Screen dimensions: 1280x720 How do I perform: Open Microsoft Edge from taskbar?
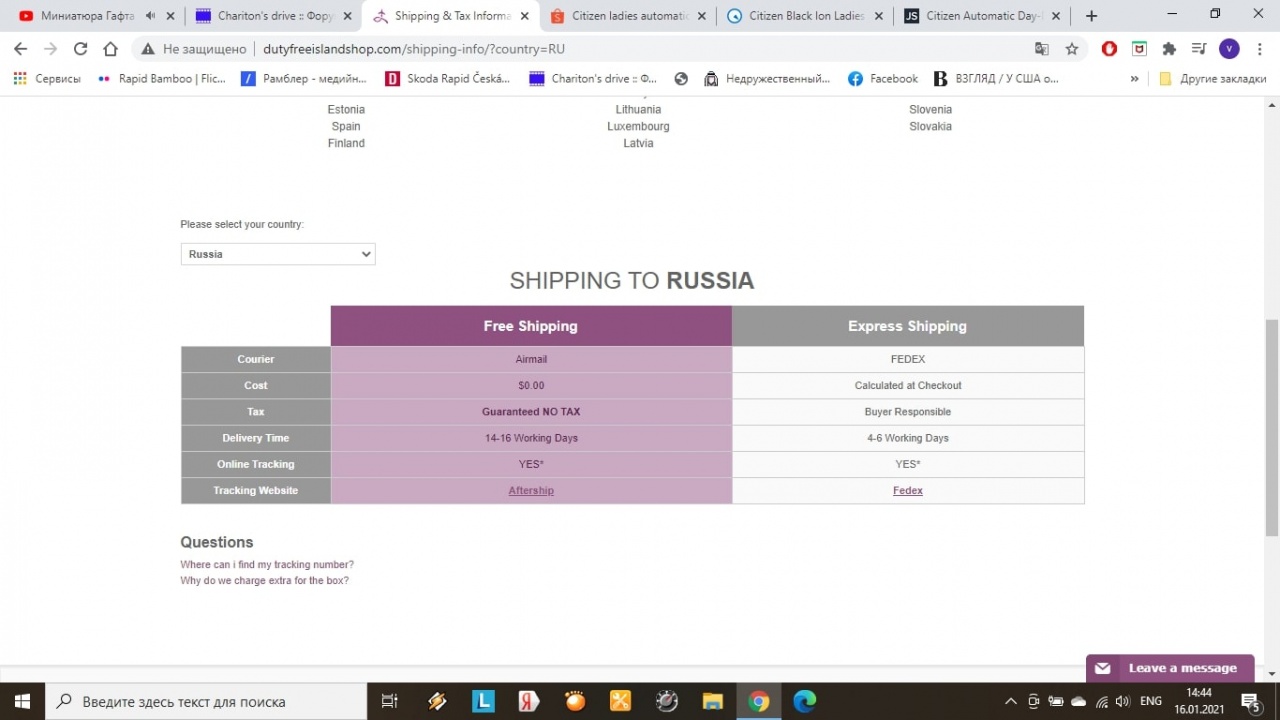(804, 701)
